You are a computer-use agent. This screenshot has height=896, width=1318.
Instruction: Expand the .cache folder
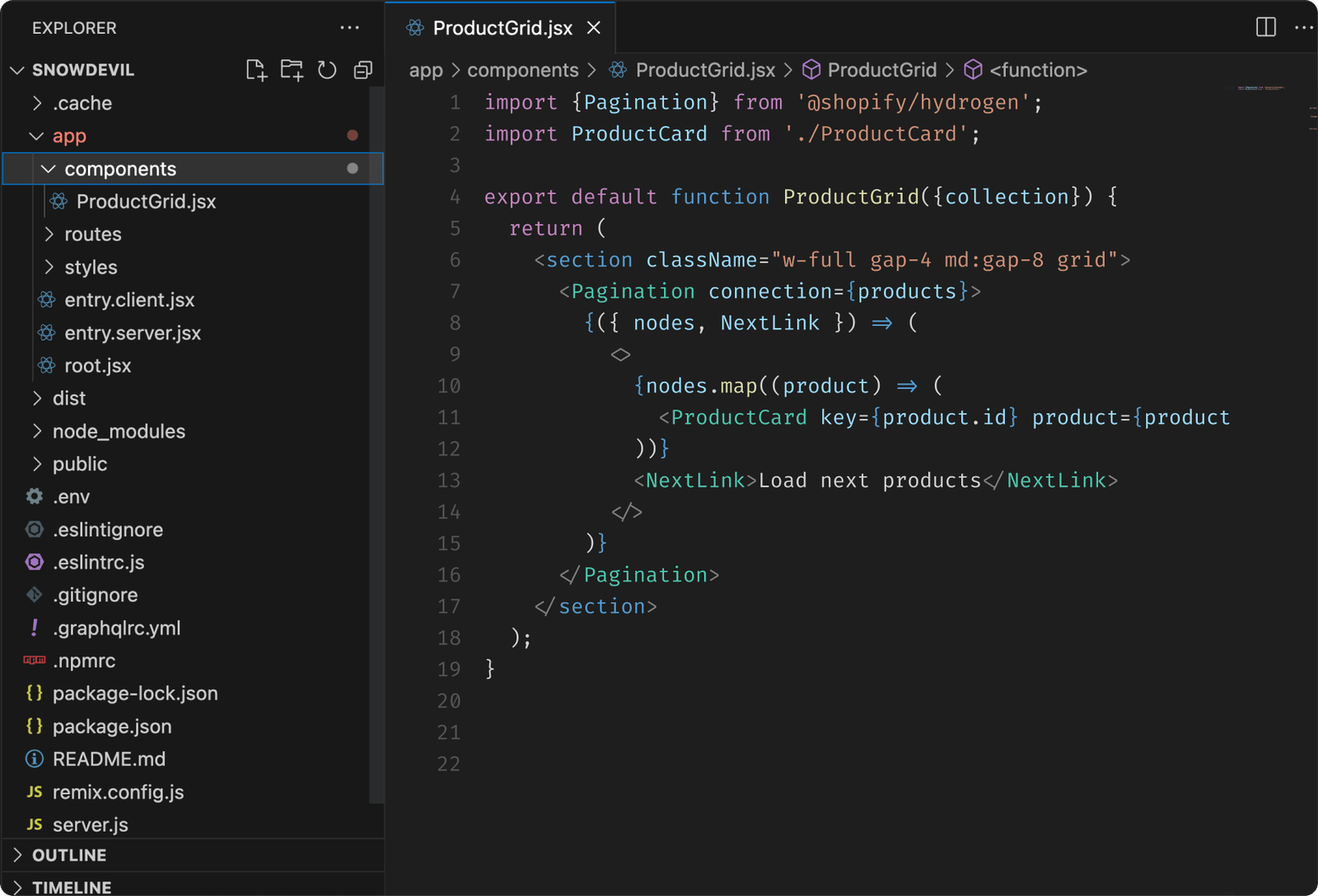tap(37, 103)
